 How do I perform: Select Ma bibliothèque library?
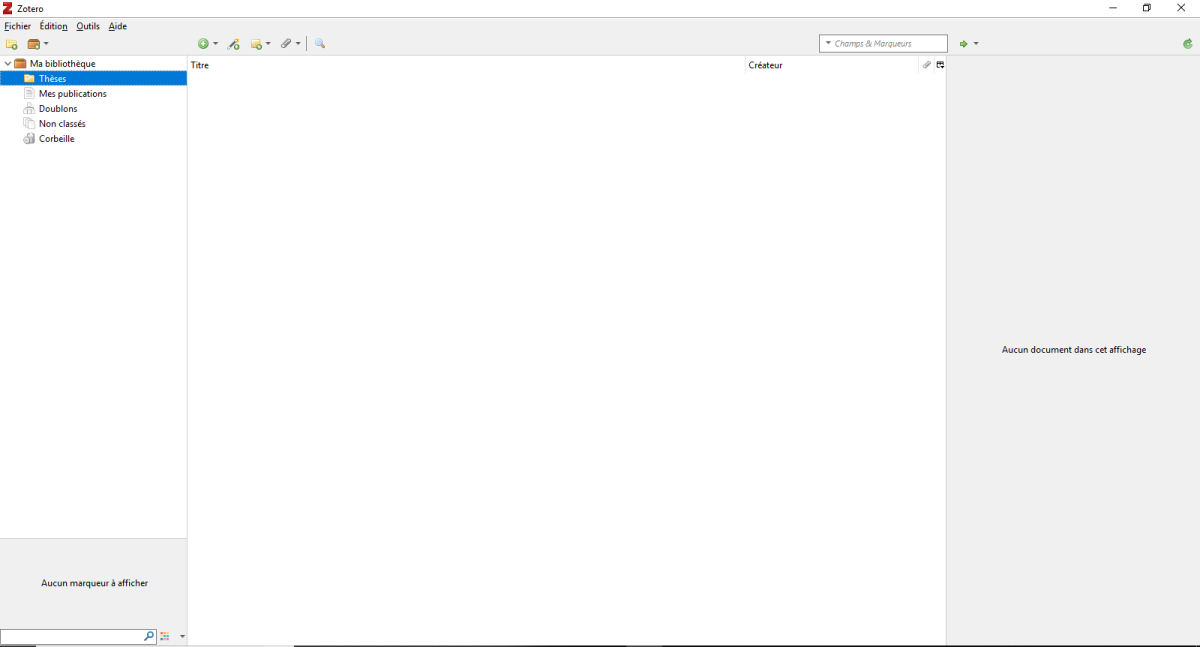[62, 64]
